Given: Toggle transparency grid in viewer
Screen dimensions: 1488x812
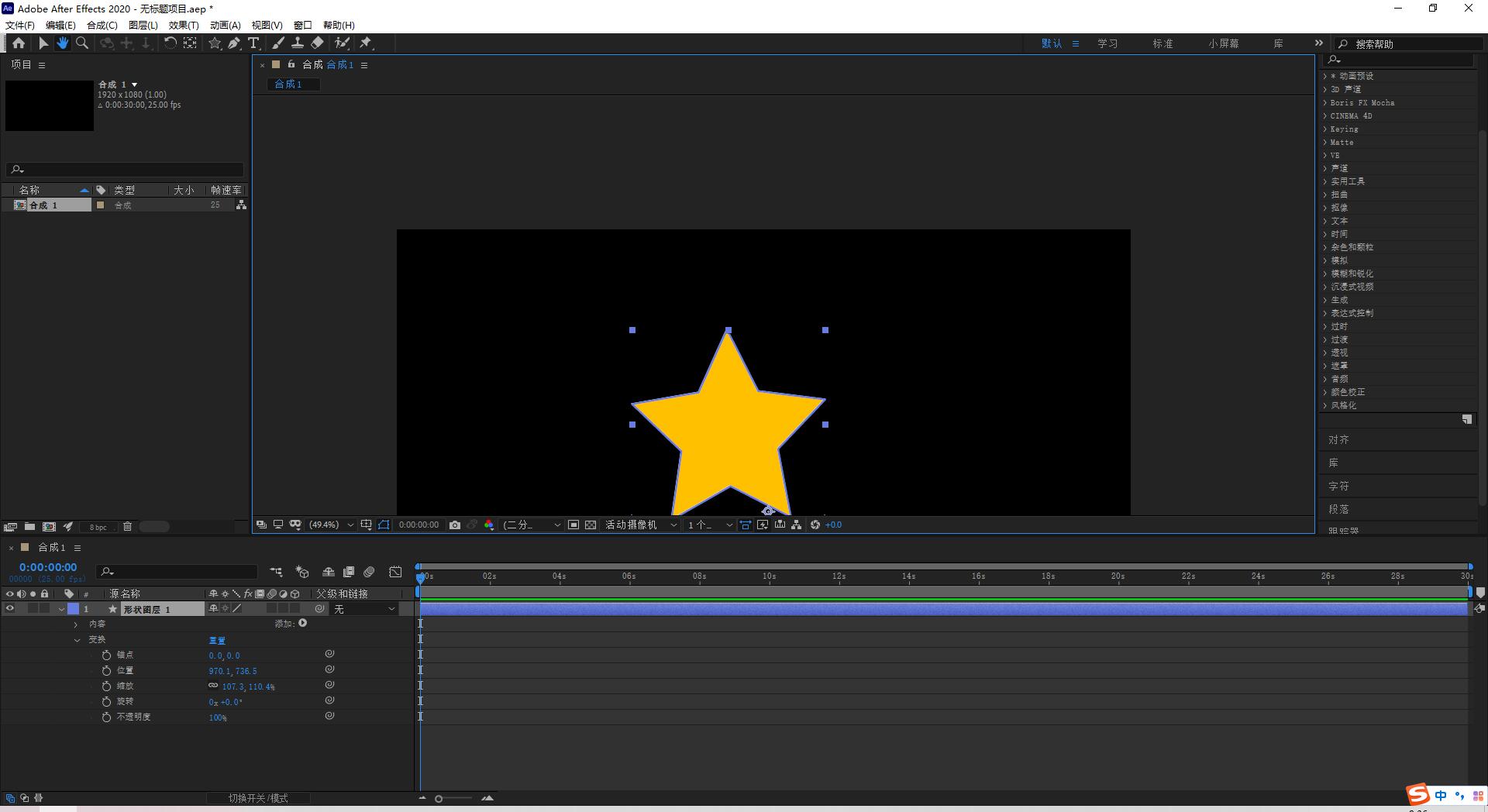Looking at the screenshot, I should 591,525.
